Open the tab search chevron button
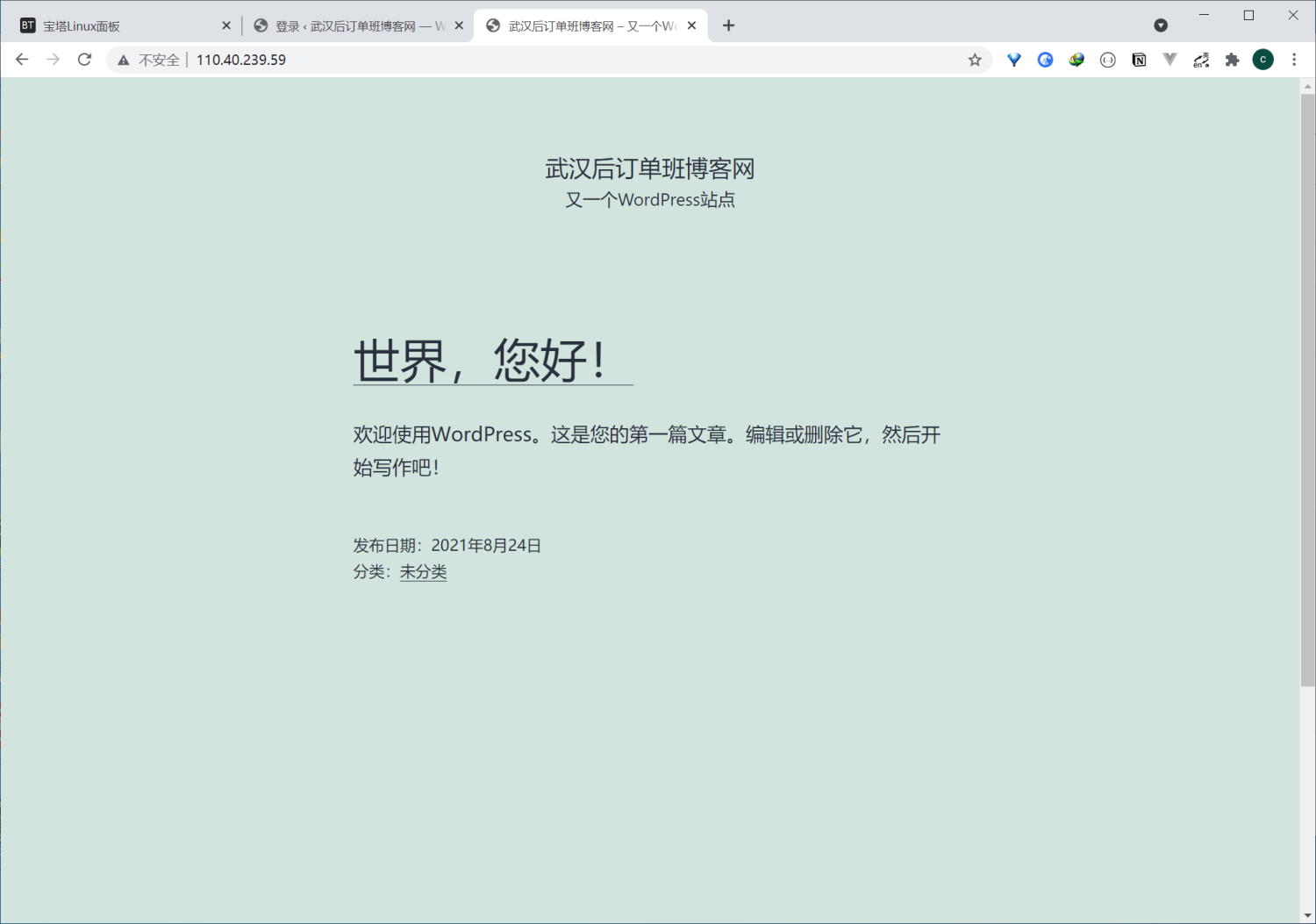 click(1161, 25)
